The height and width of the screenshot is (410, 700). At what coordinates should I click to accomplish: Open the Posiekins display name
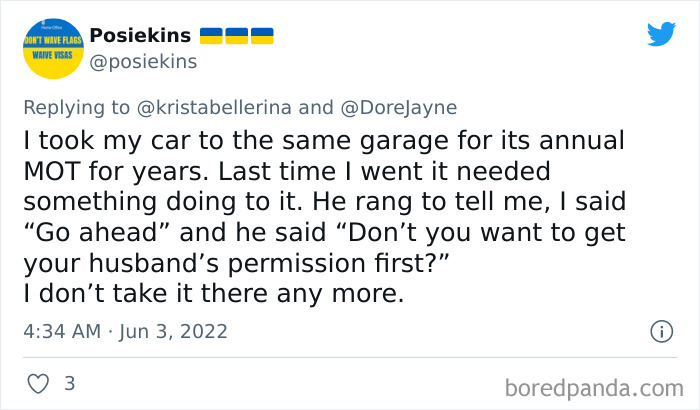point(141,36)
